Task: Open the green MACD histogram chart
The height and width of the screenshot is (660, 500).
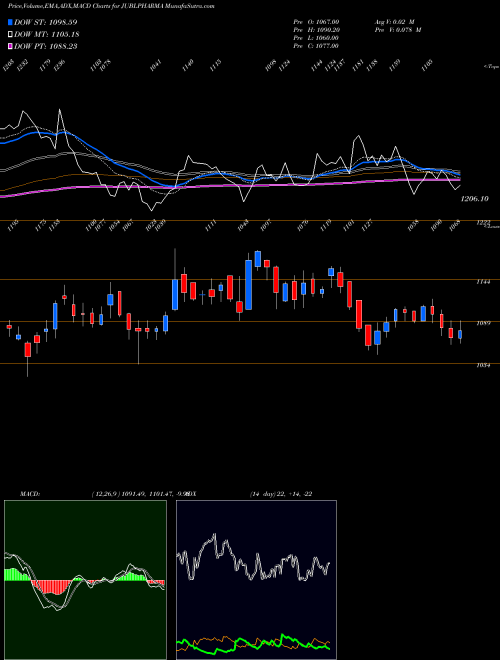Action: pyautogui.click(x=85, y=580)
